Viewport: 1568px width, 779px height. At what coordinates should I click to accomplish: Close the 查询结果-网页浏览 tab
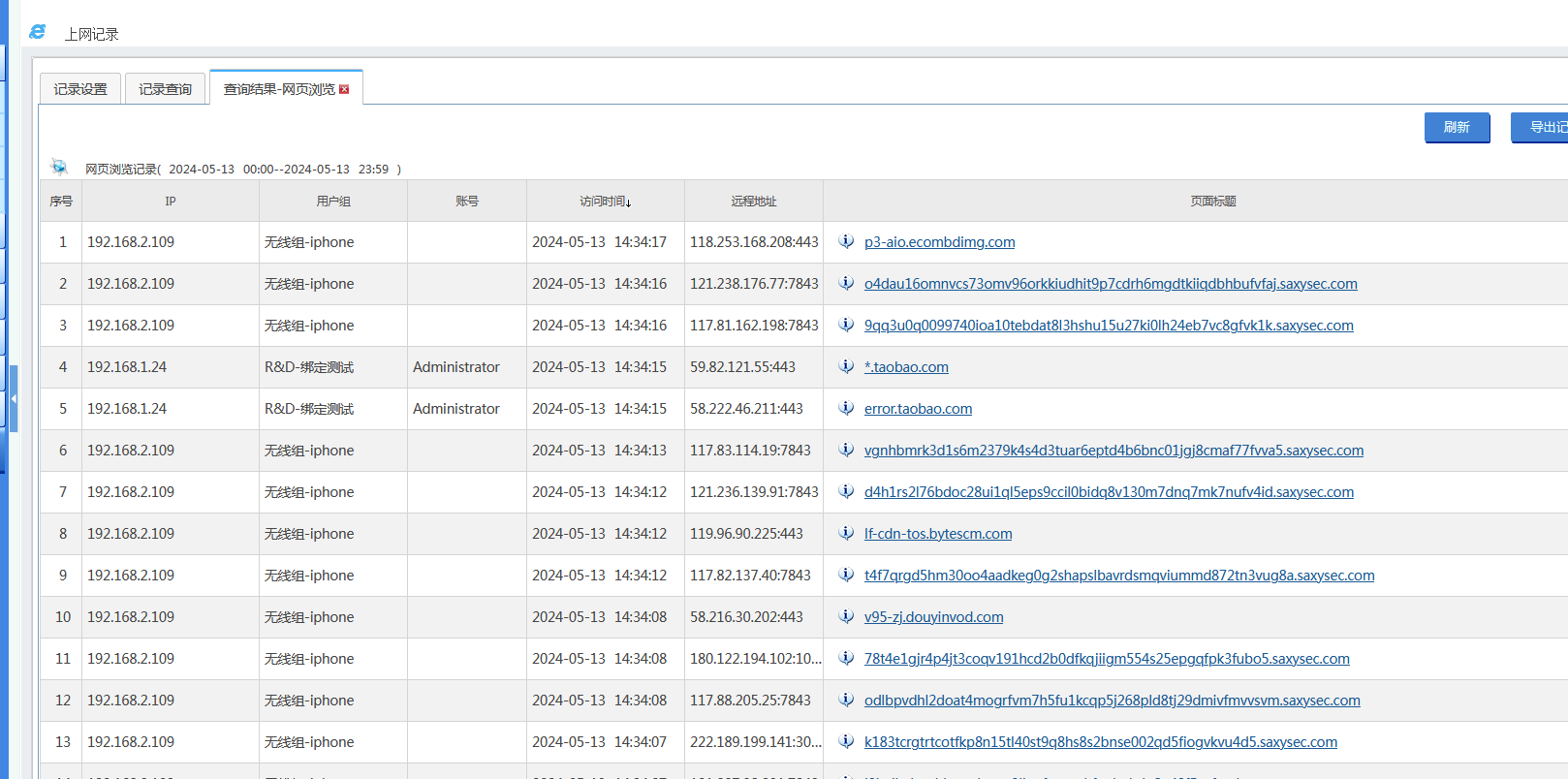(344, 89)
